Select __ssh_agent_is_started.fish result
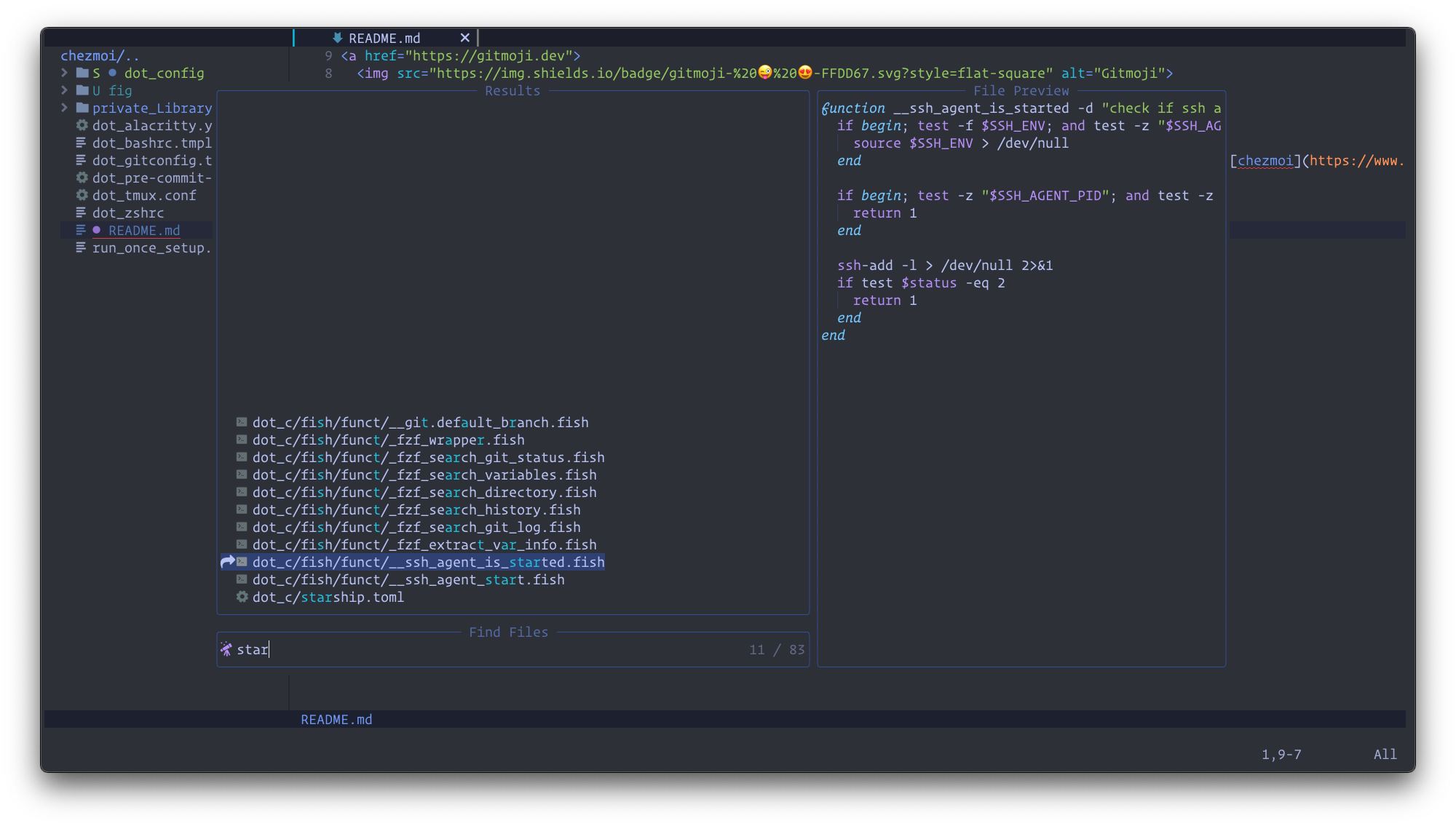The image size is (1456, 826). [x=428, y=562]
